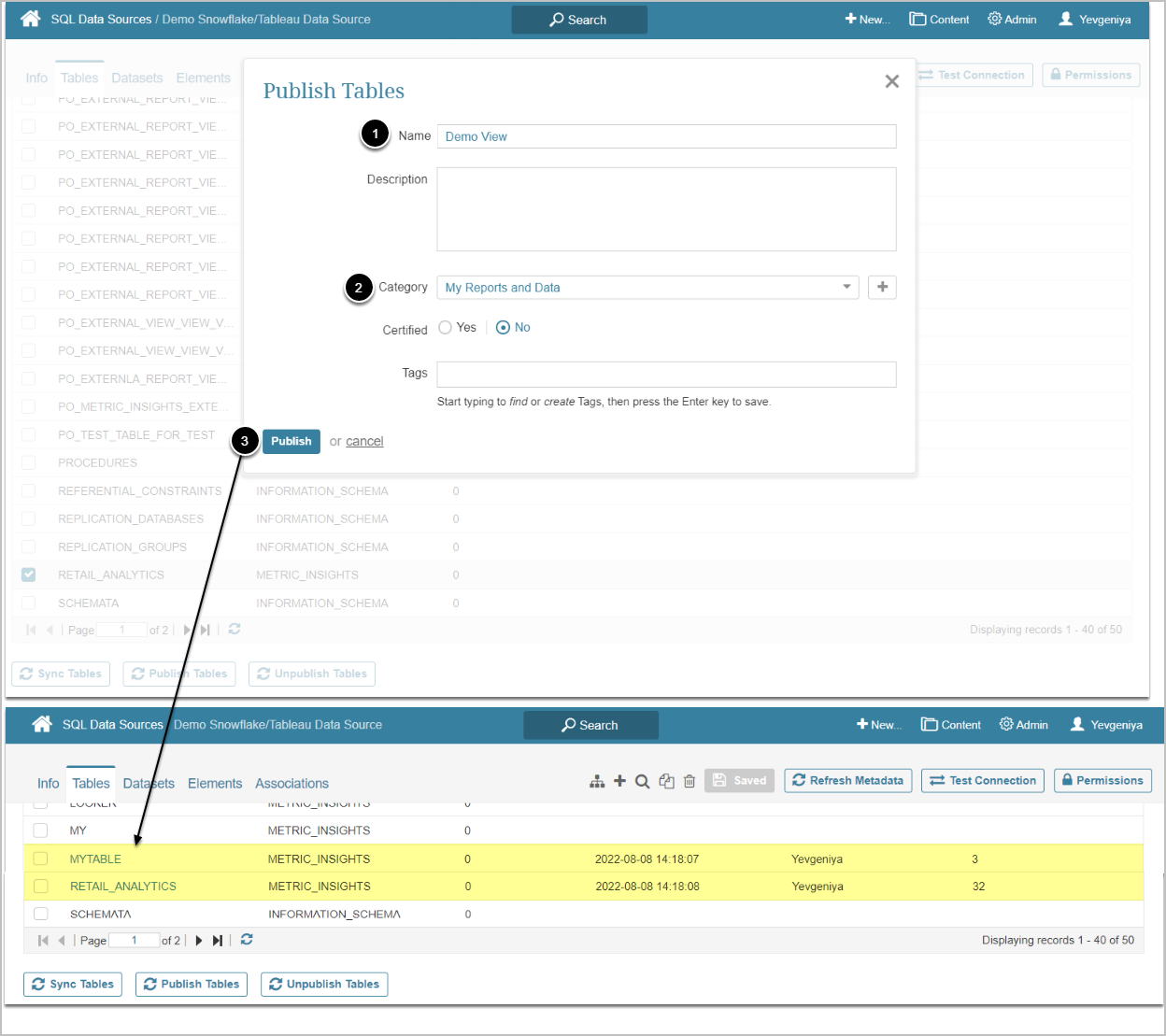Click the hierarchy tree icon in the toolbar
This screenshot has width=1166, height=1036.
pyautogui.click(x=597, y=781)
